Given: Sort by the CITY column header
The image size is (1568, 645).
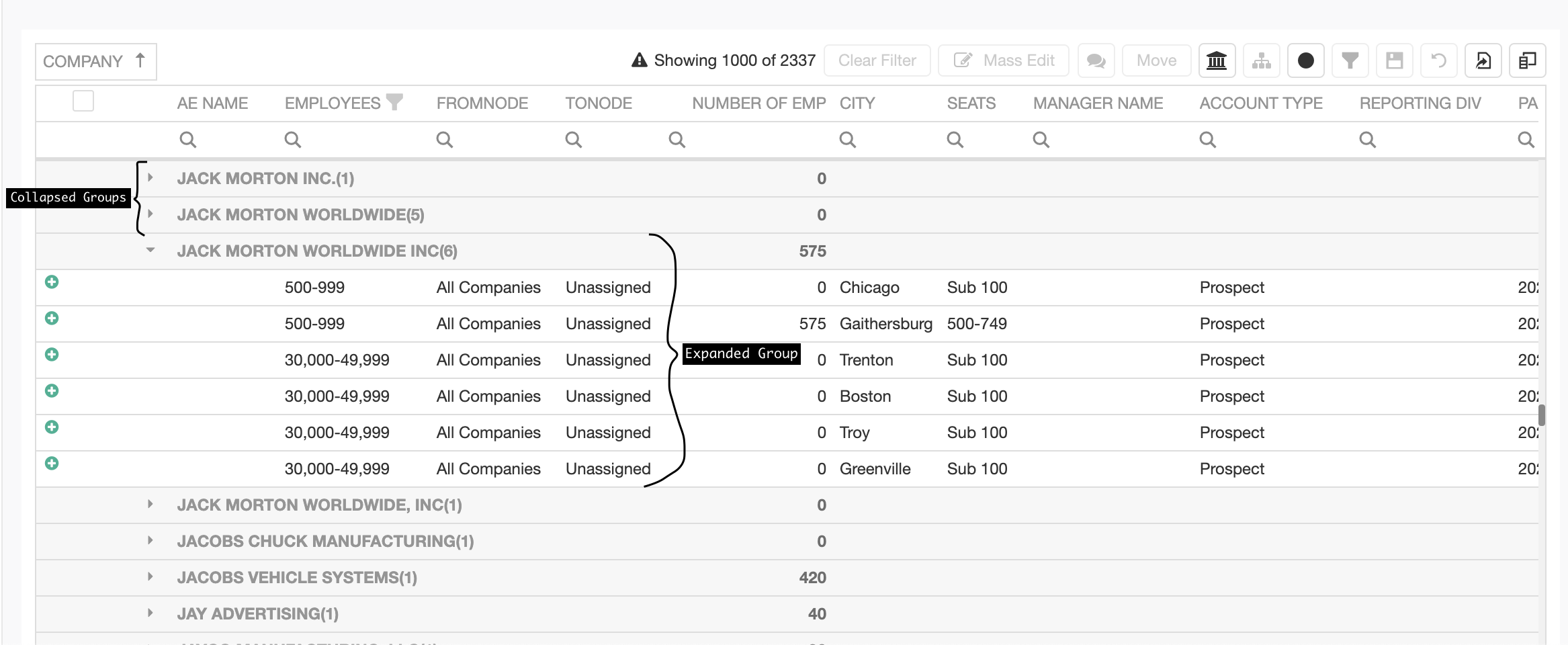Looking at the screenshot, I should coord(857,103).
